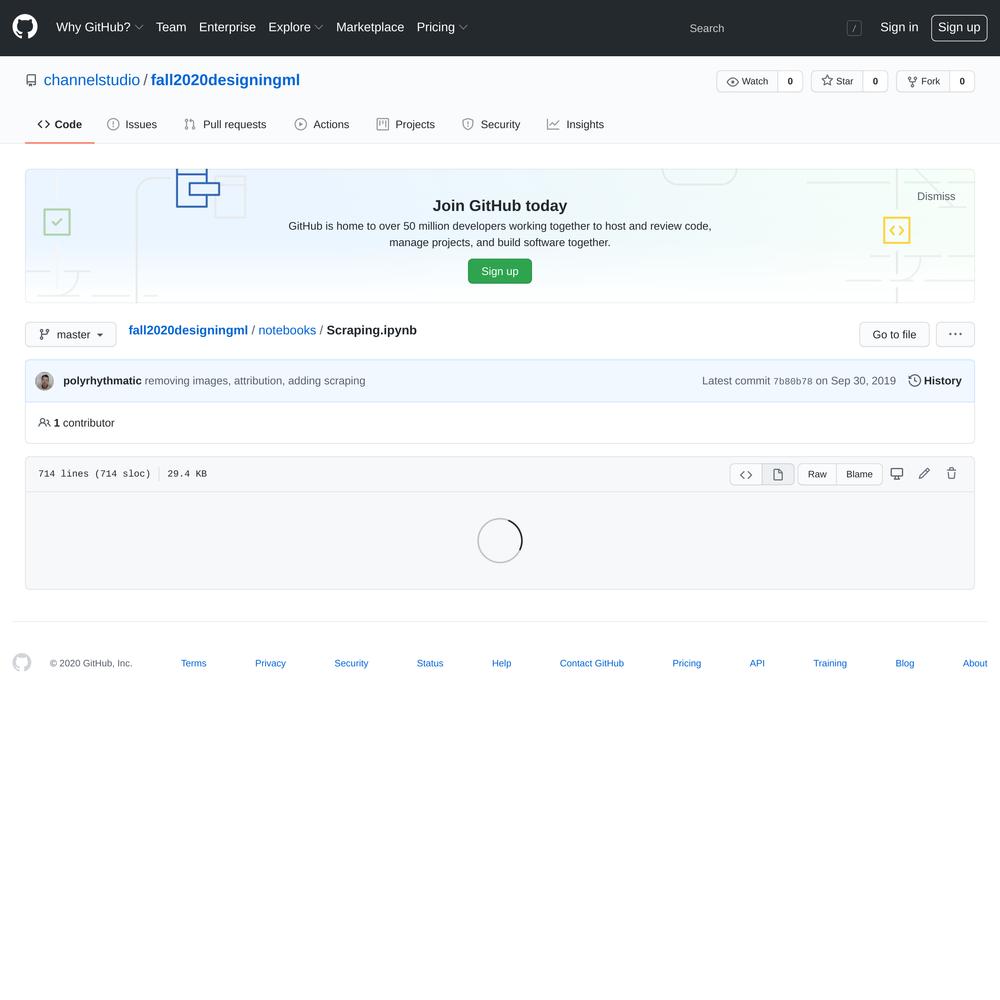This screenshot has height=1000, width=1000.
Task: Go to the Enterprise page
Action: (x=227, y=27)
